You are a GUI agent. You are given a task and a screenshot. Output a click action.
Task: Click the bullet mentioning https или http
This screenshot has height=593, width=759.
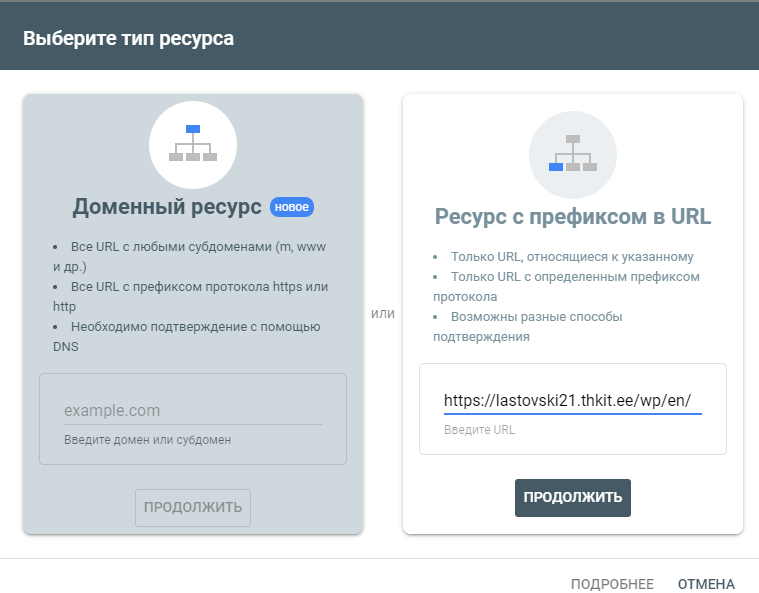pyautogui.click(x=191, y=296)
